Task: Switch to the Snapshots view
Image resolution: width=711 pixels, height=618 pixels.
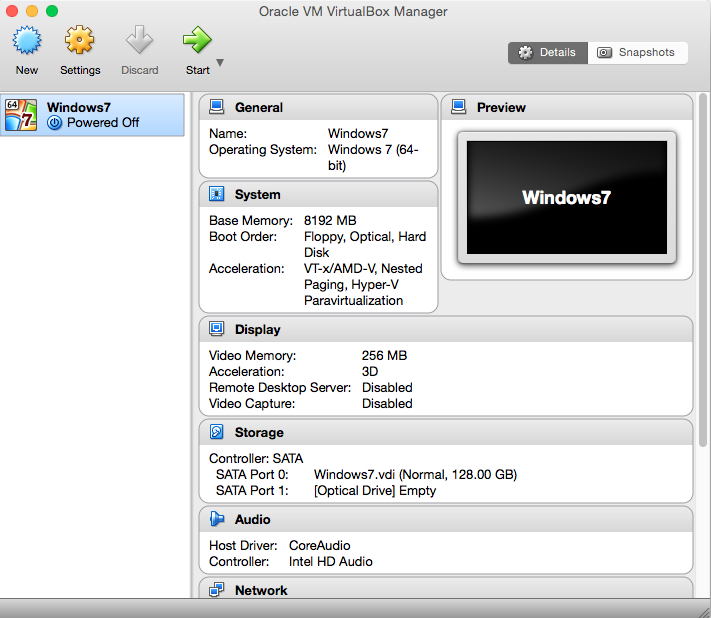Action: pos(637,53)
